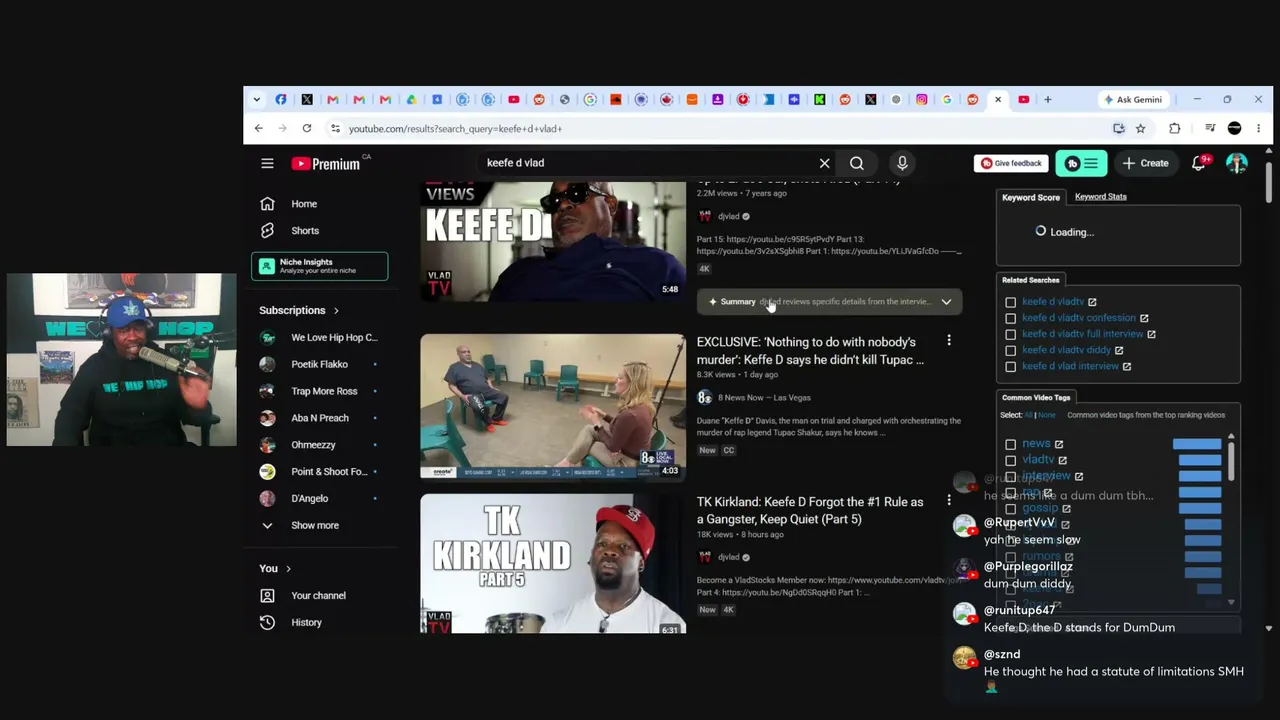Viewport: 1280px width, 720px height.
Task: Open 'keefe d vladtv' related search externally
Action: point(1092,302)
